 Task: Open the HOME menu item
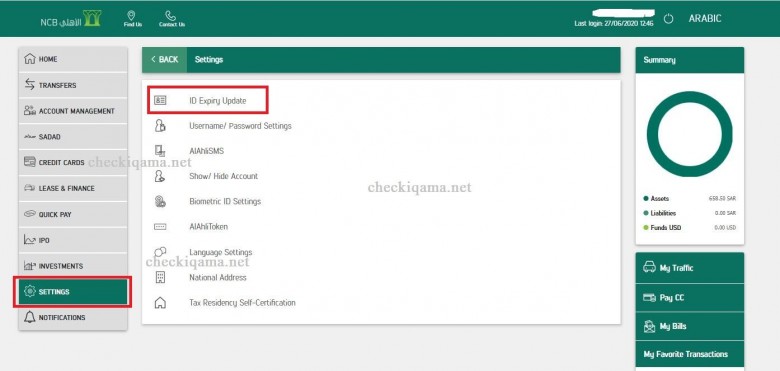coord(73,59)
